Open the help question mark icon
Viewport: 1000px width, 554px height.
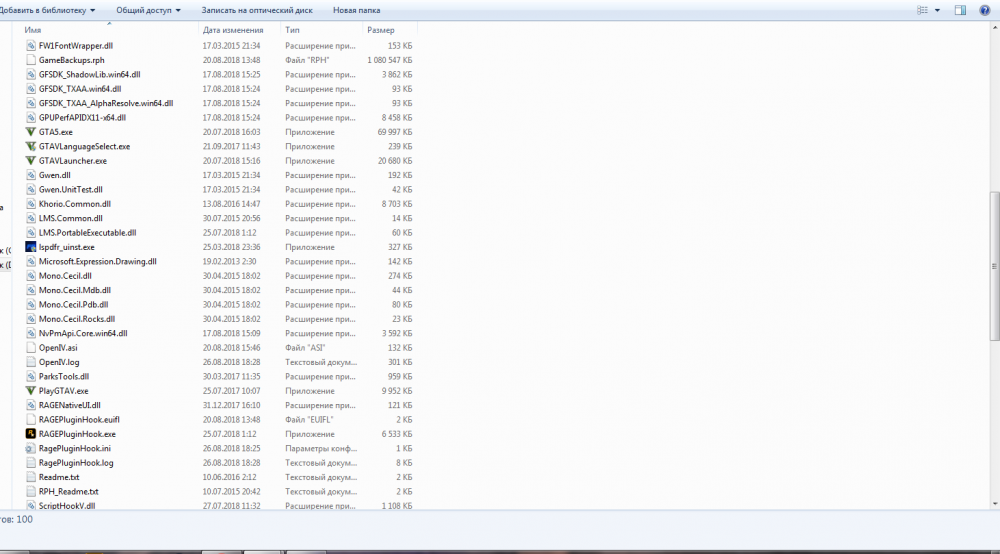coord(985,10)
